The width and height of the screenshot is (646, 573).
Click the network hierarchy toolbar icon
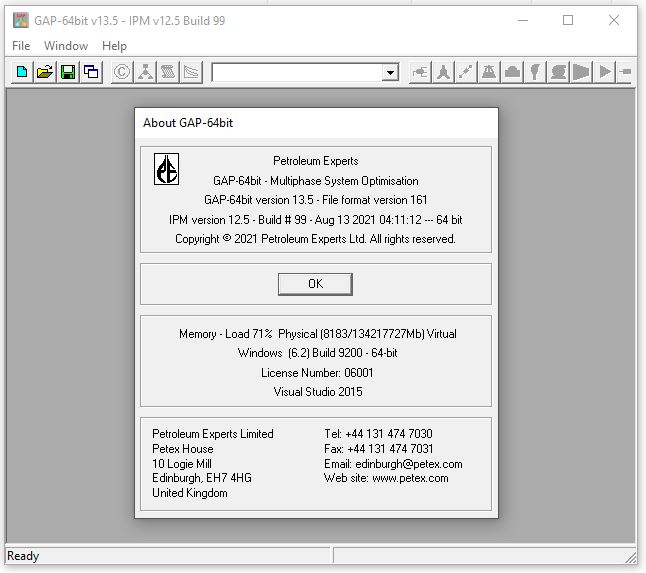[x=145, y=72]
